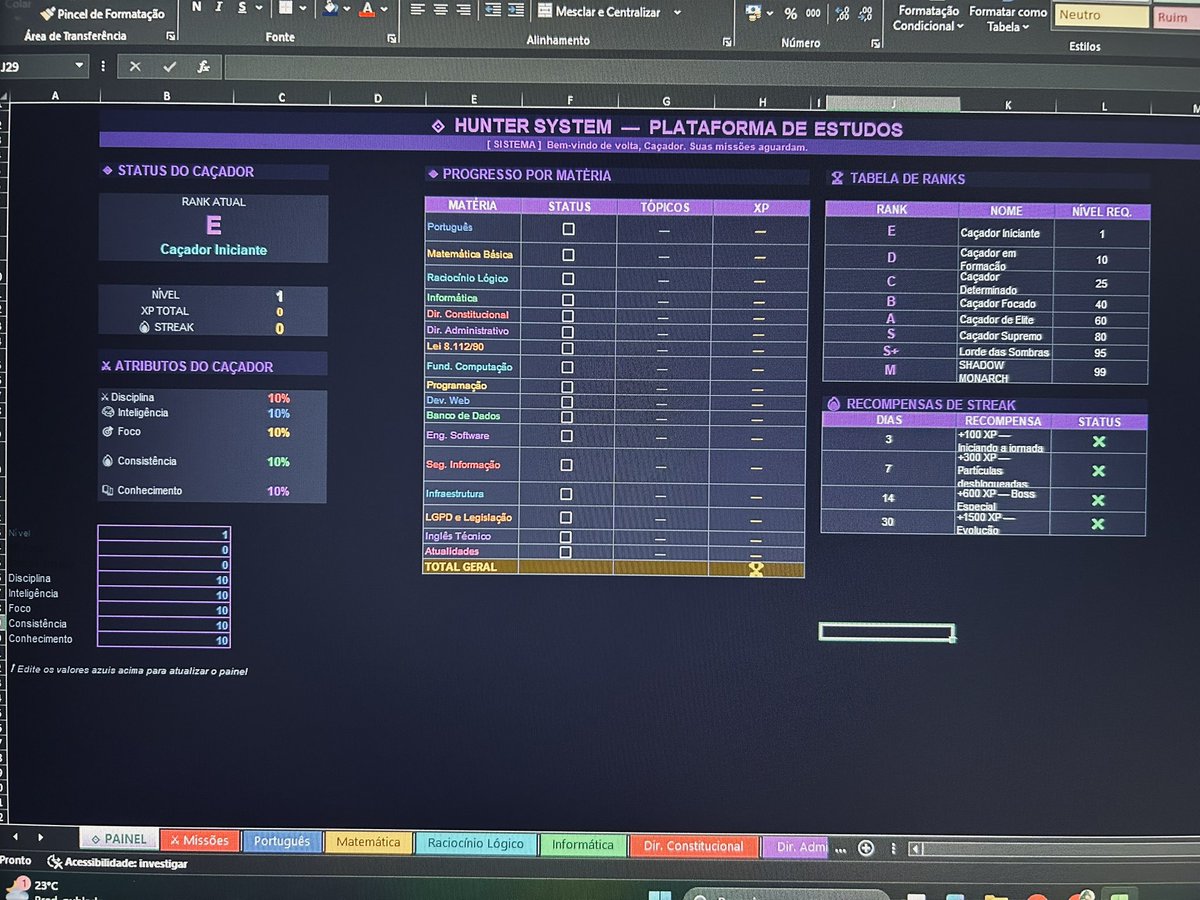
Task: Apply thousands separator (000) style
Action: click(x=813, y=13)
